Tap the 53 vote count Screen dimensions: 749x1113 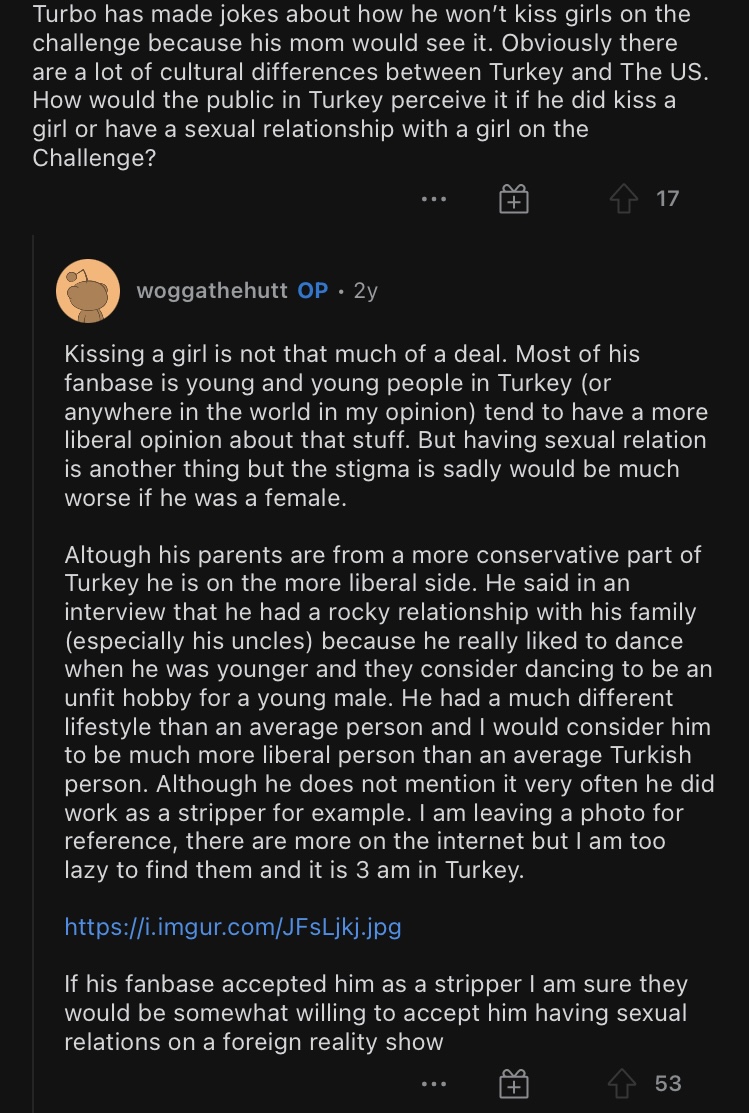click(x=668, y=1084)
